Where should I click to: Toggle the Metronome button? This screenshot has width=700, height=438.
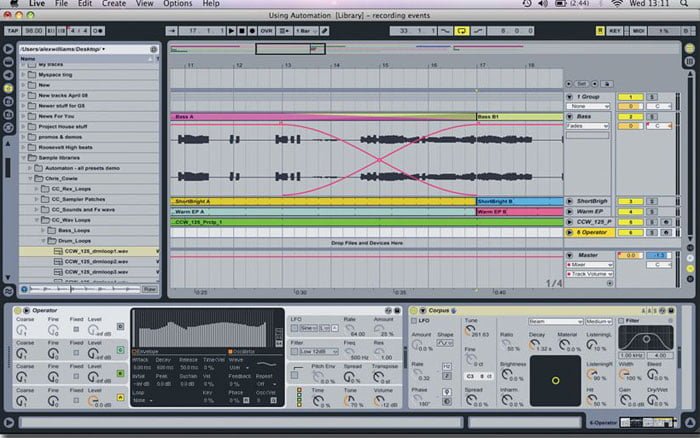pos(98,31)
